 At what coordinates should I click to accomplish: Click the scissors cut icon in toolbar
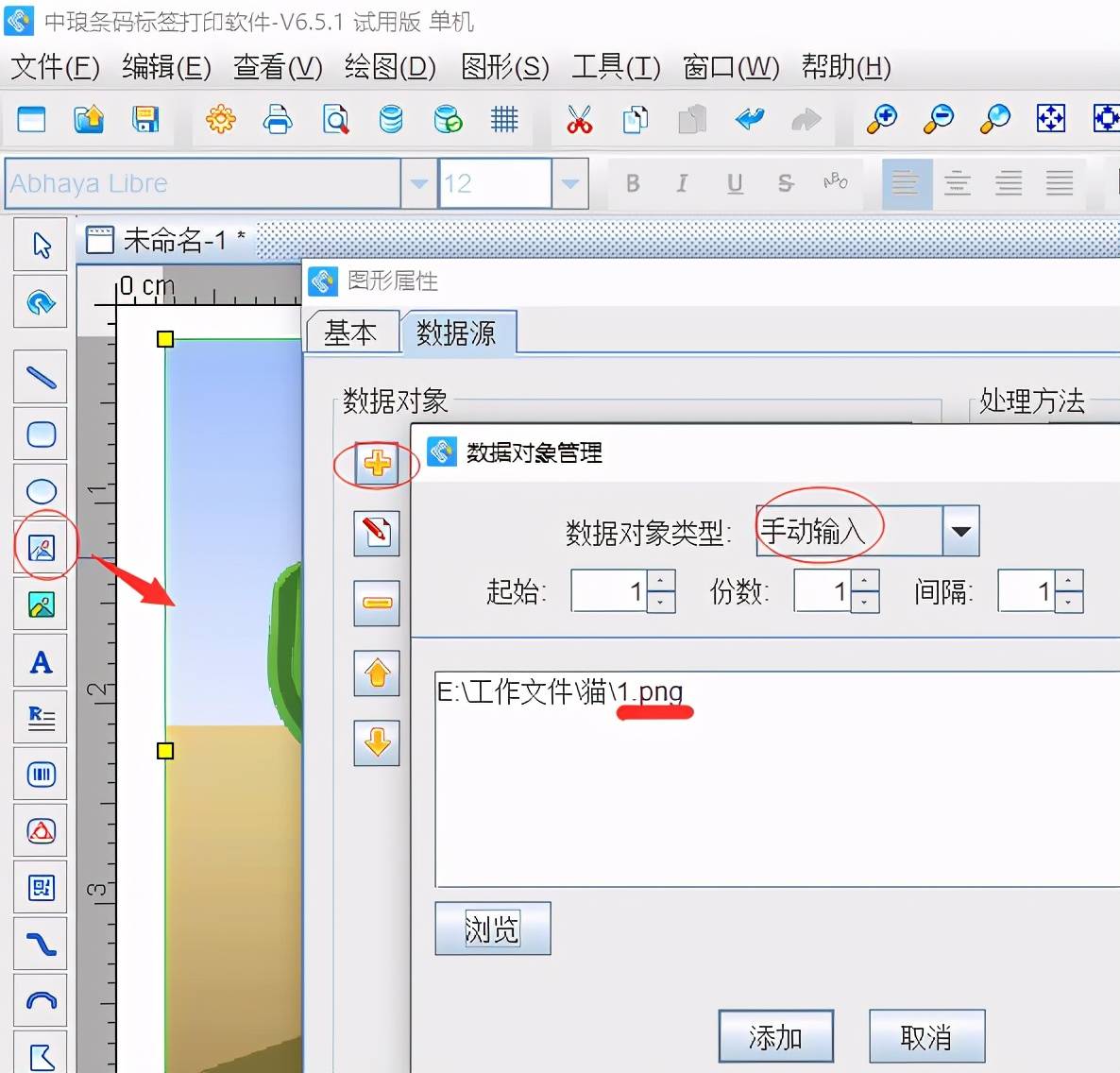click(579, 120)
